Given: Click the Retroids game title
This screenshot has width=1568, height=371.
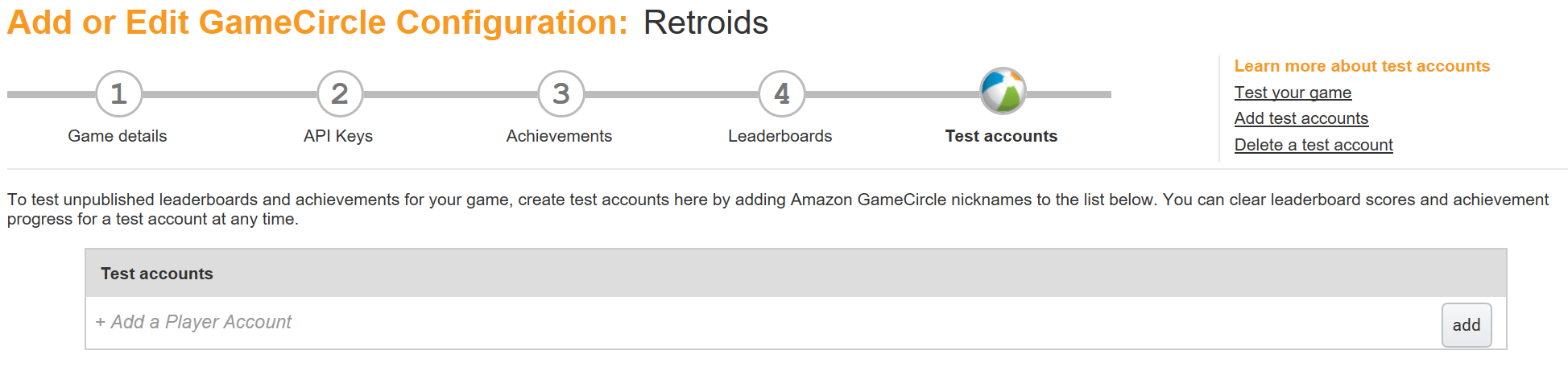Looking at the screenshot, I should pyautogui.click(x=705, y=23).
